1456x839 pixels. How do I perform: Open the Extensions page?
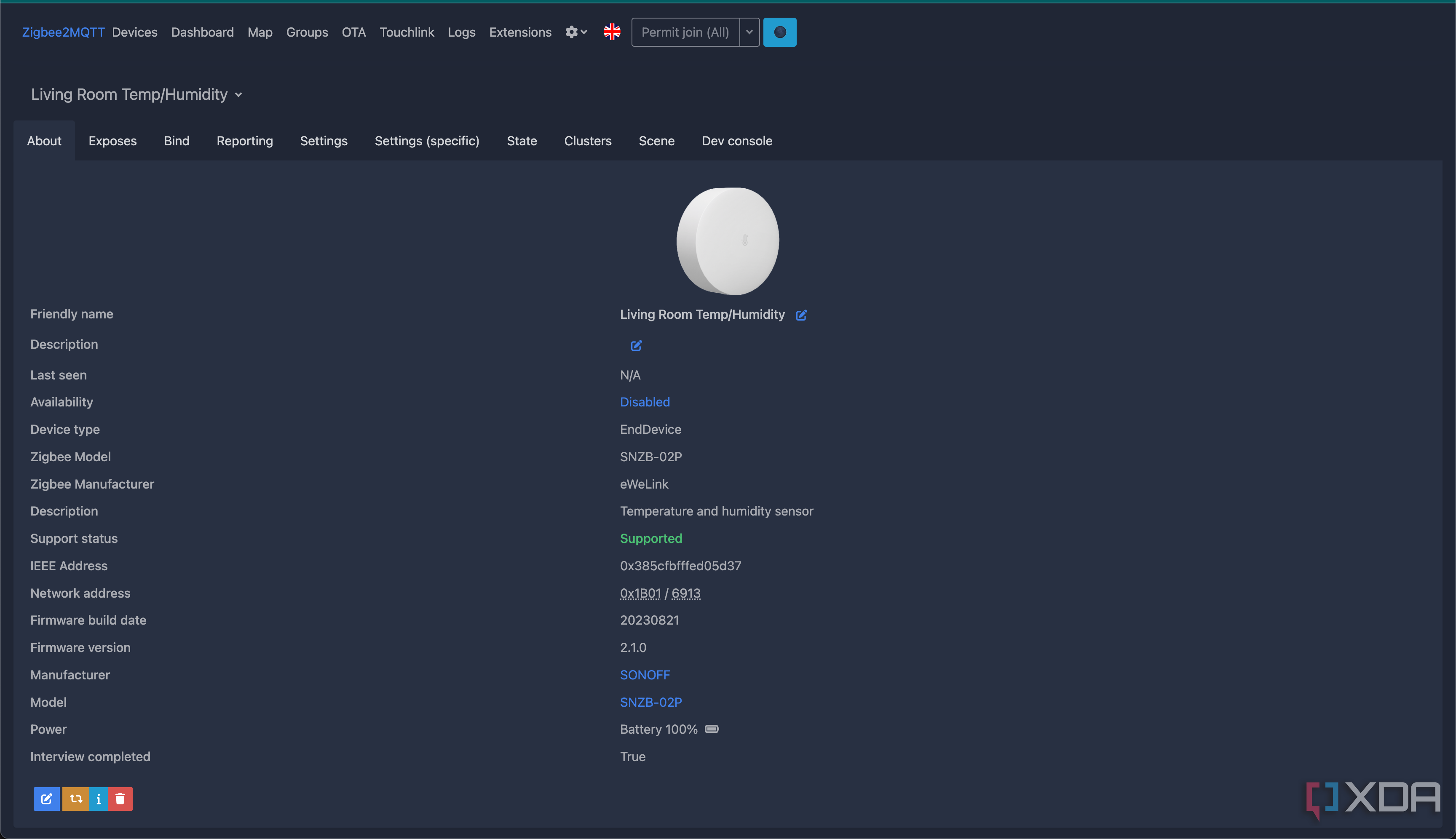pos(520,32)
